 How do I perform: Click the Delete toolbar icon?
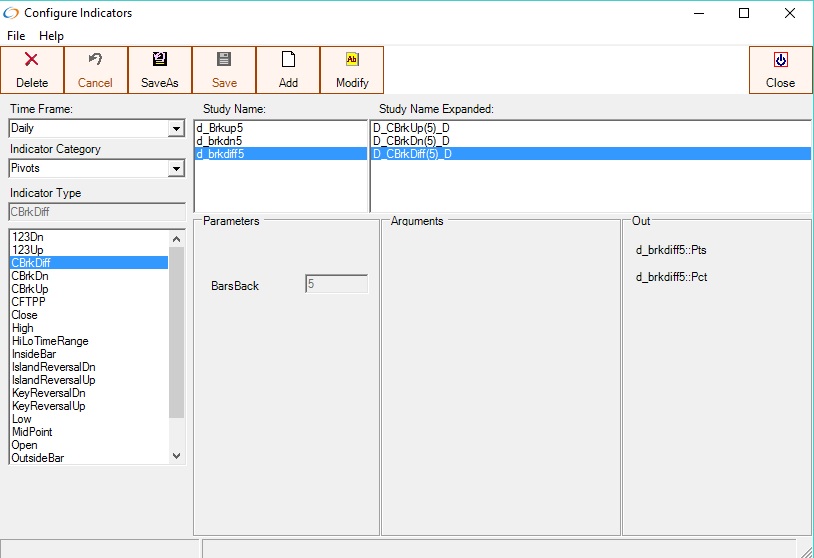point(32,61)
